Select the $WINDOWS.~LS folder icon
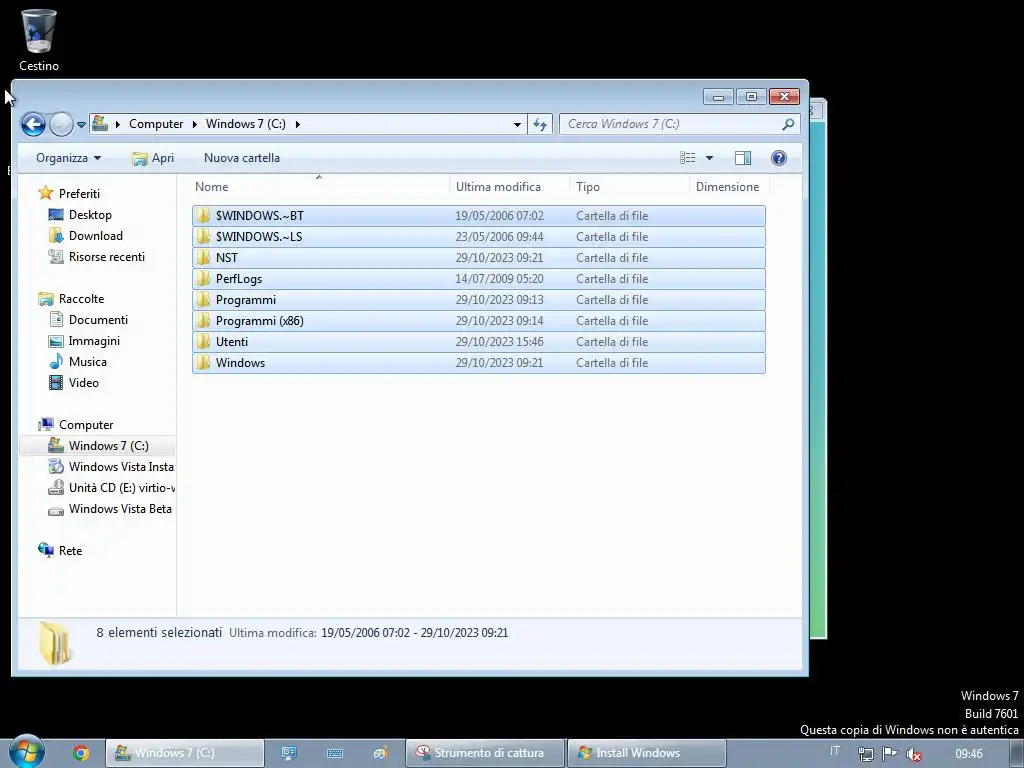Viewport: 1024px width, 768px height. click(204, 236)
